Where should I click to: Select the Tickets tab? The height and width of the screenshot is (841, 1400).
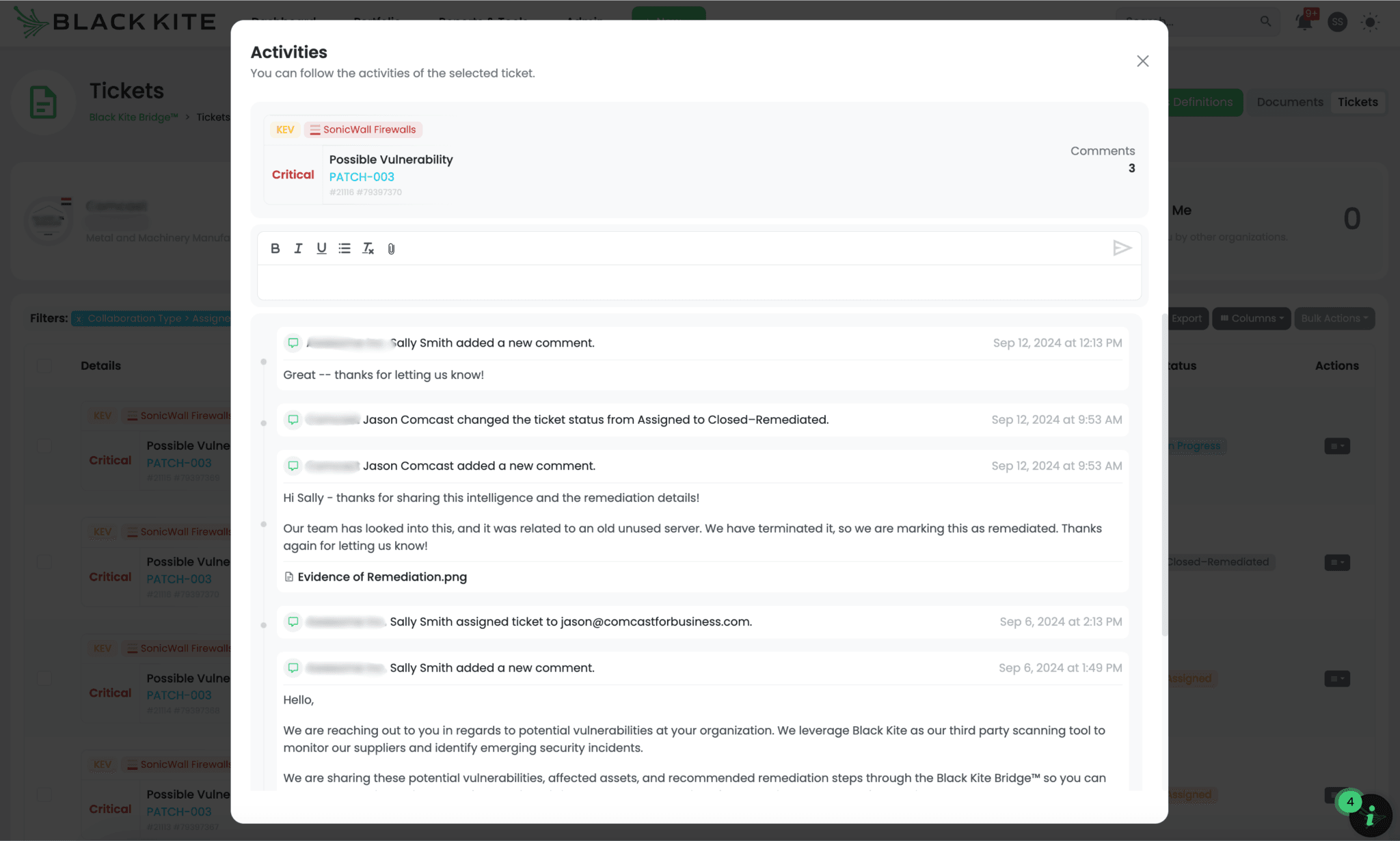click(x=1357, y=102)
